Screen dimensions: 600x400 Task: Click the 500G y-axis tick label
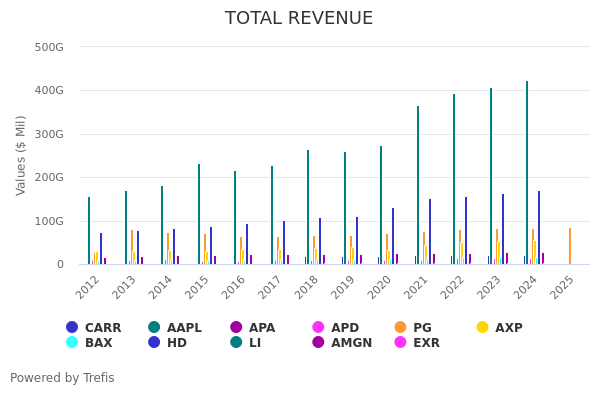click(x=49, y=47)
